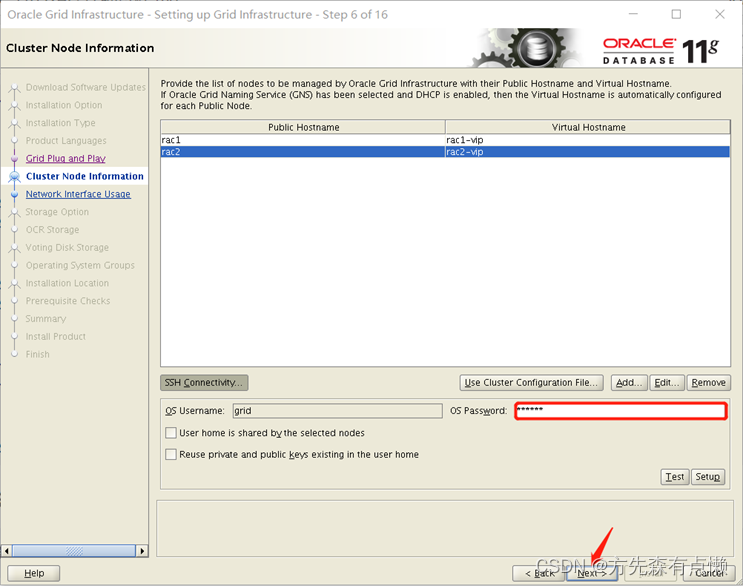Viewport: 743px width, 586px height.
Task: Click the Edit node button
Action: click(x=667, y=383)
